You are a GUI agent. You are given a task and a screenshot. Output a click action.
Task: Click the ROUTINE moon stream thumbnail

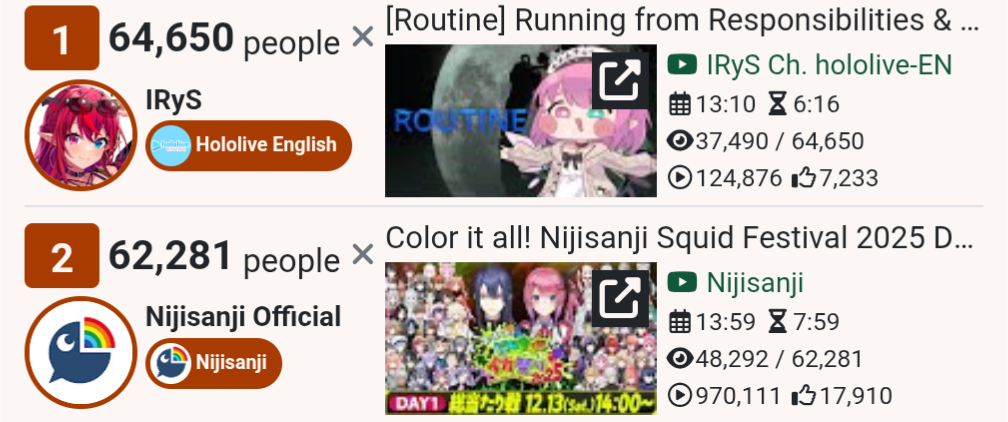(x=521, y=120)
